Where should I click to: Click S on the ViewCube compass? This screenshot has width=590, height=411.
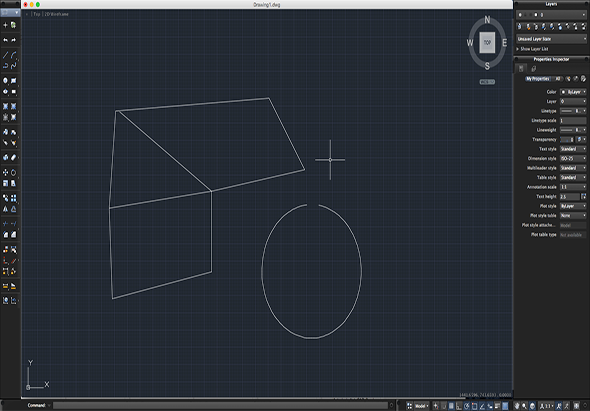(487, 66)
